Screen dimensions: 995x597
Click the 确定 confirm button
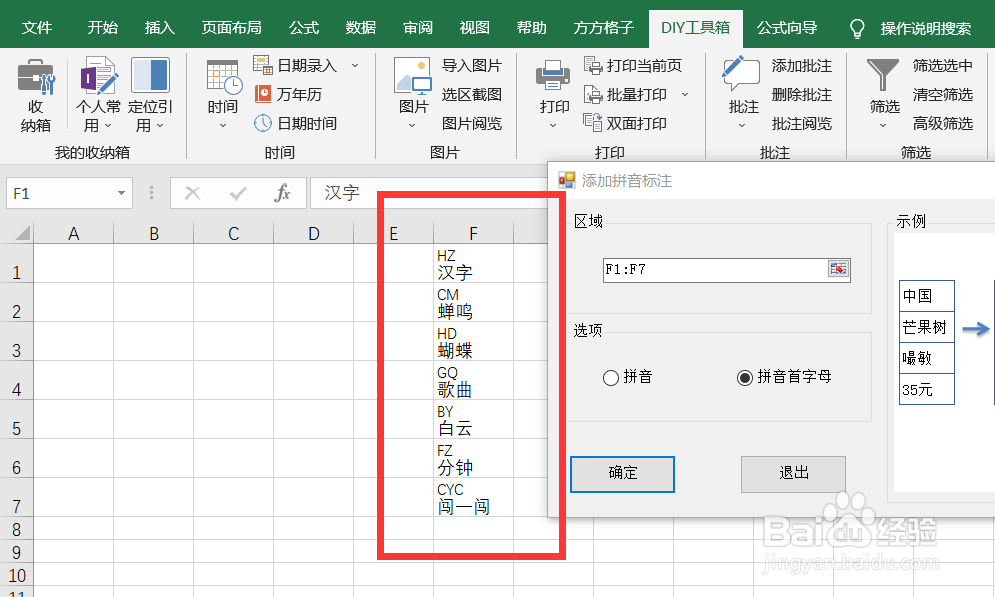[622, 475]
